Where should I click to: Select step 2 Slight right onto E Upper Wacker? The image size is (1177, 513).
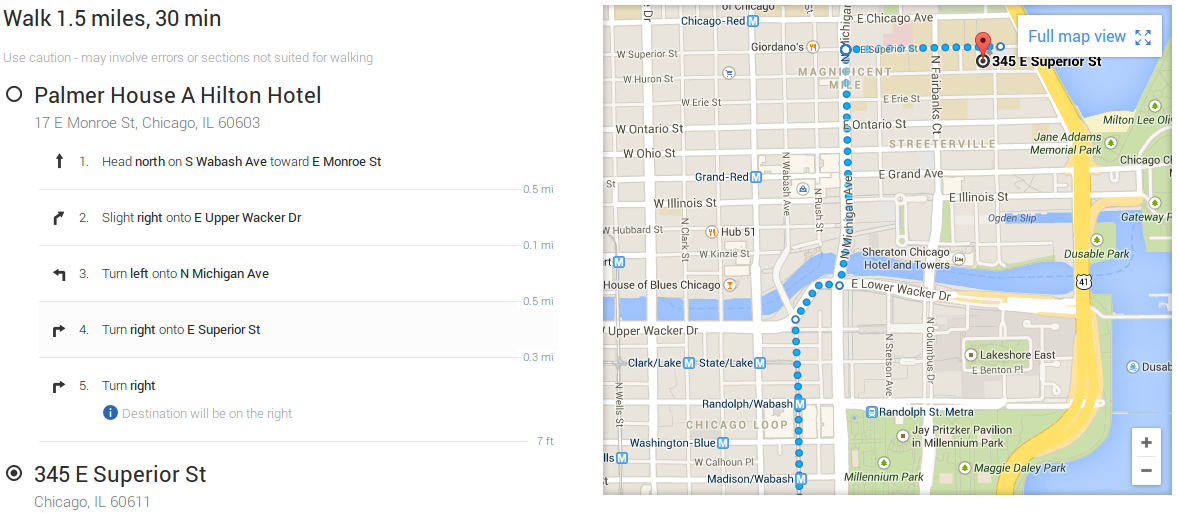[201, 218]
